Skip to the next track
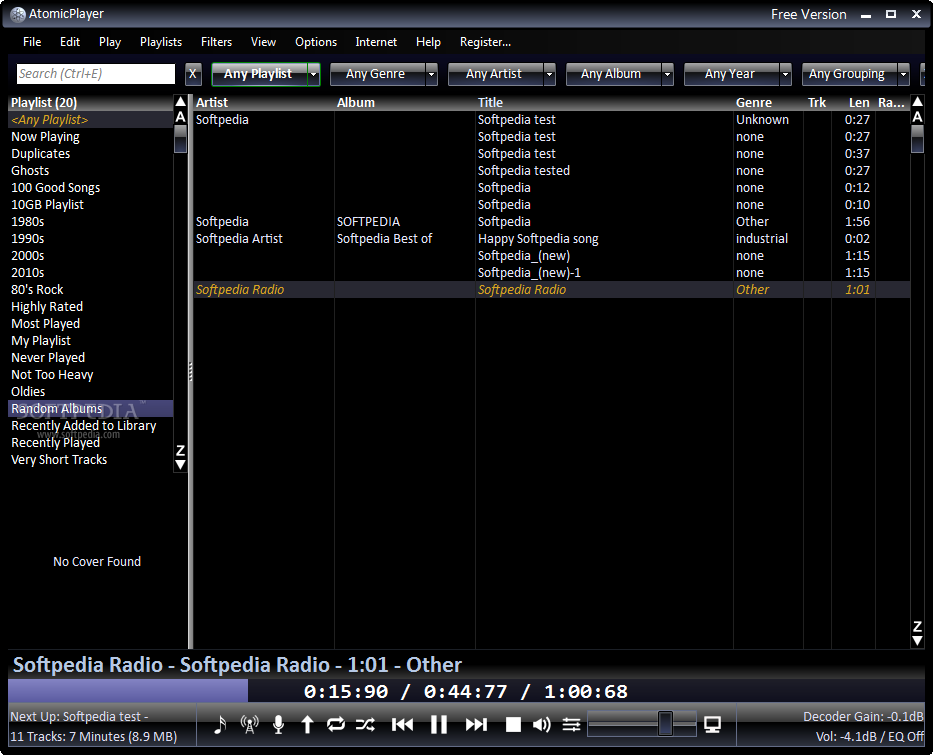This screenshot has height=755, width=933. [x=476, y=725]
